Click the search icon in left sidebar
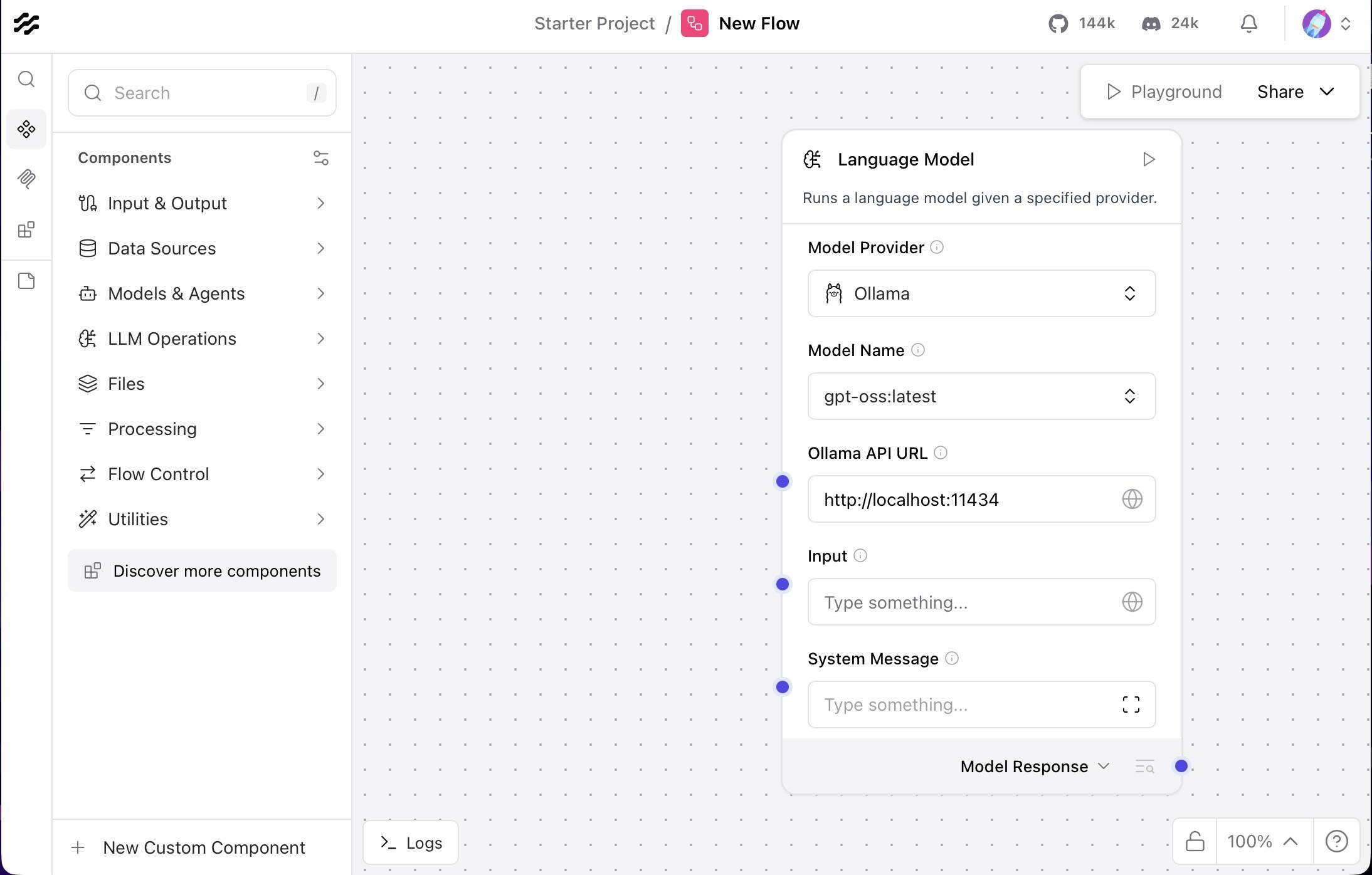Screen dimensions: 1372x875 26,79
